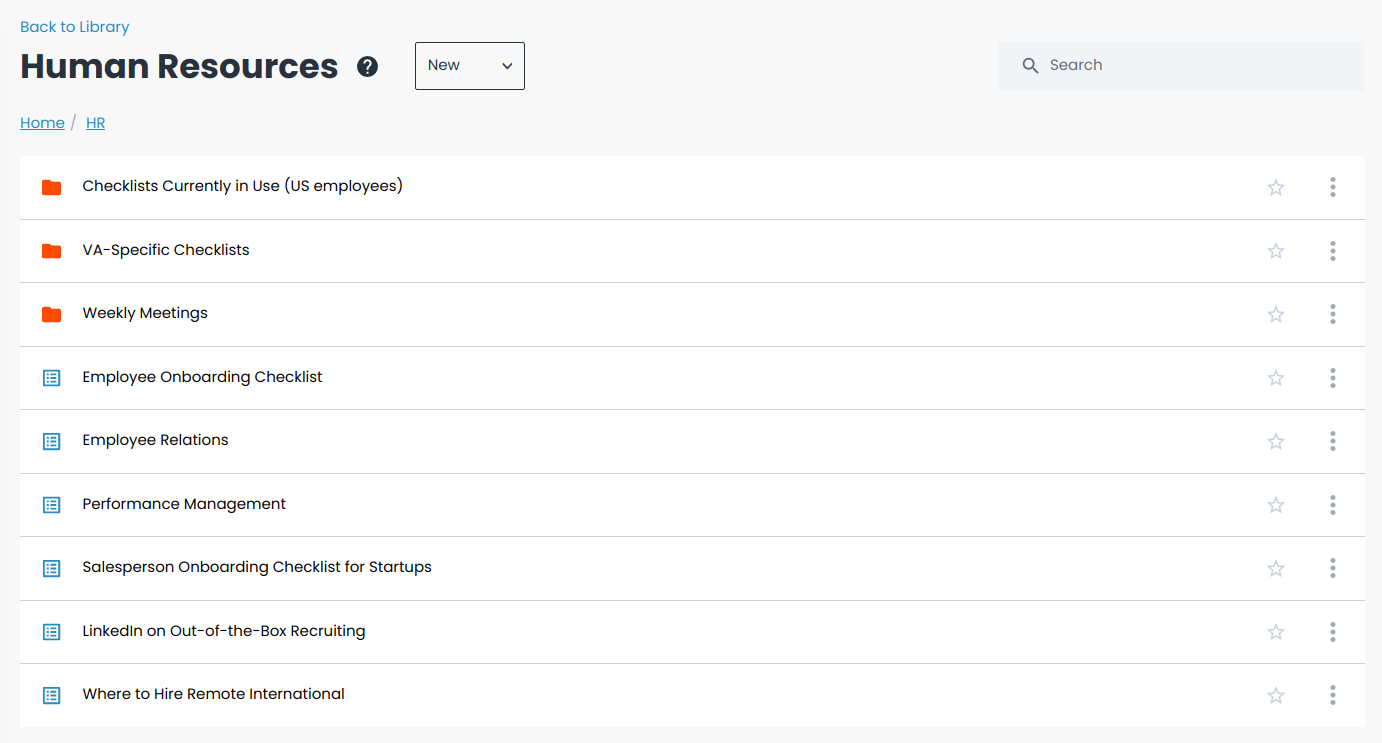
Task: Open the Employee Relations title
Action: coord(156,440)
